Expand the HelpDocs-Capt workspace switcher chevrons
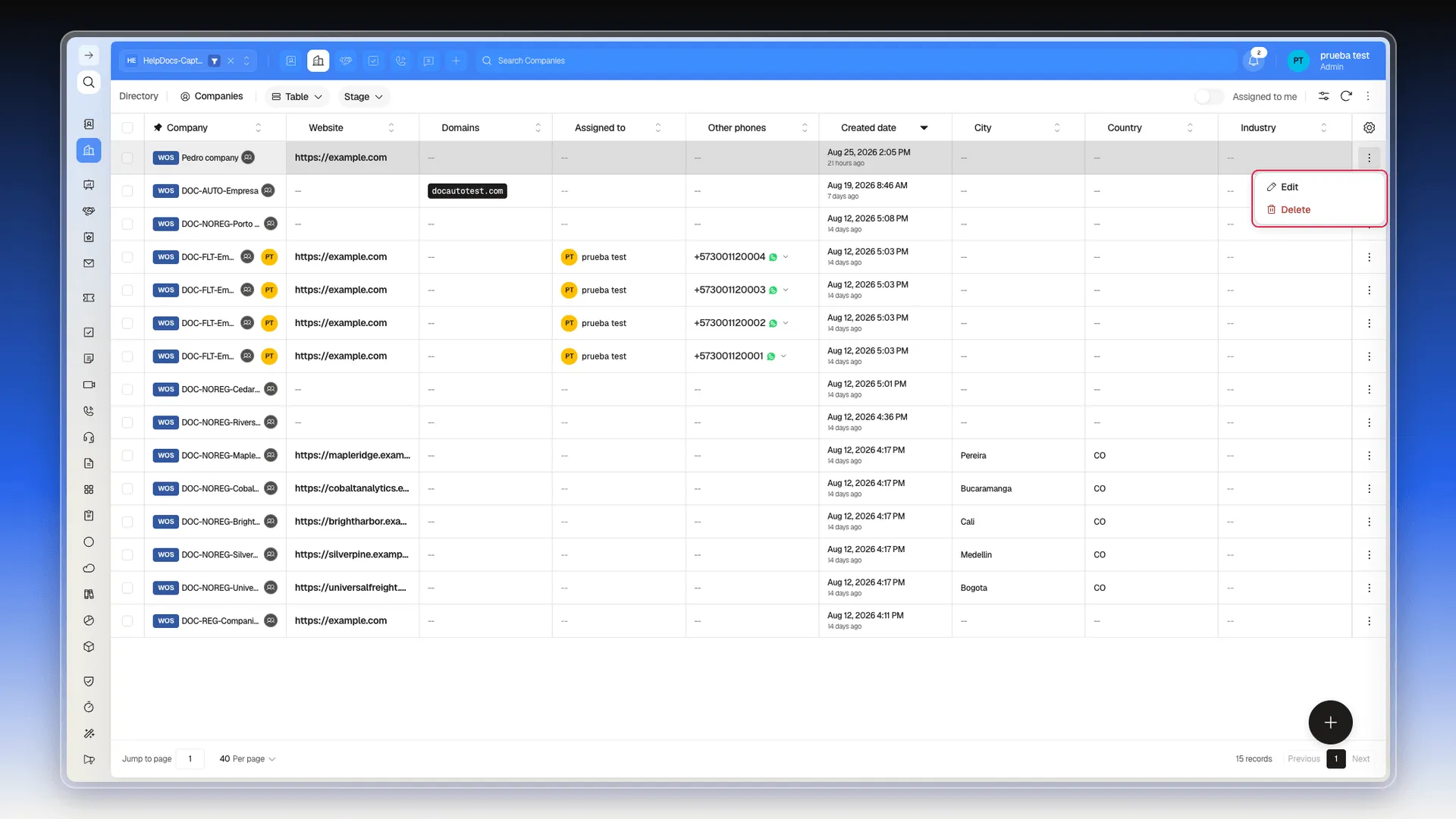This screenshot has width=1456, height=819. (x=246, y=61)
